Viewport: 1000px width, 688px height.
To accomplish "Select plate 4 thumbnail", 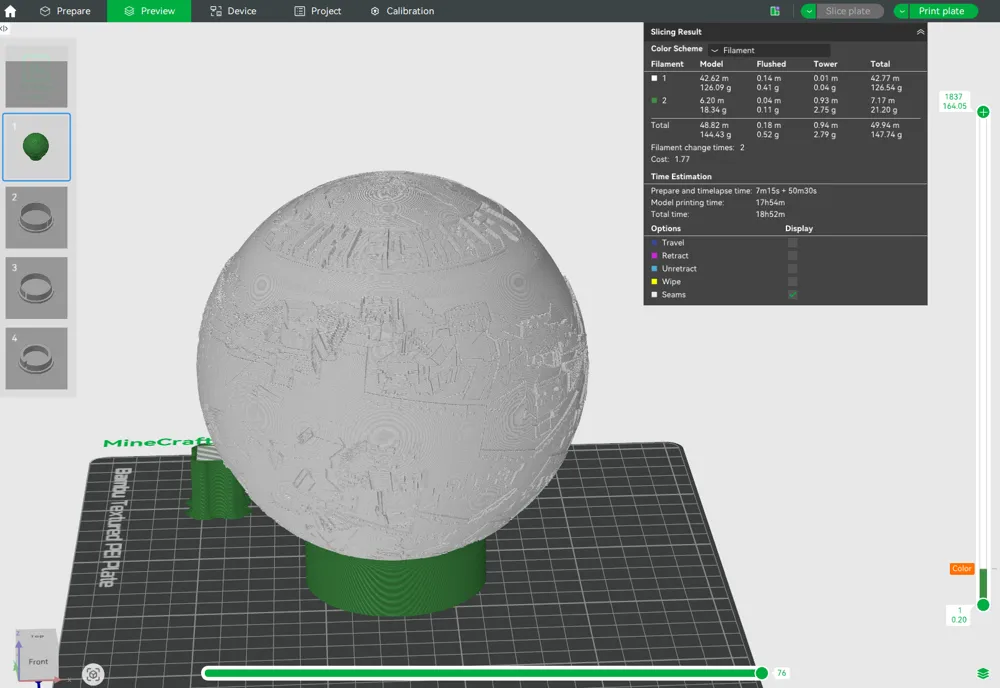I will tap(36, 358).
